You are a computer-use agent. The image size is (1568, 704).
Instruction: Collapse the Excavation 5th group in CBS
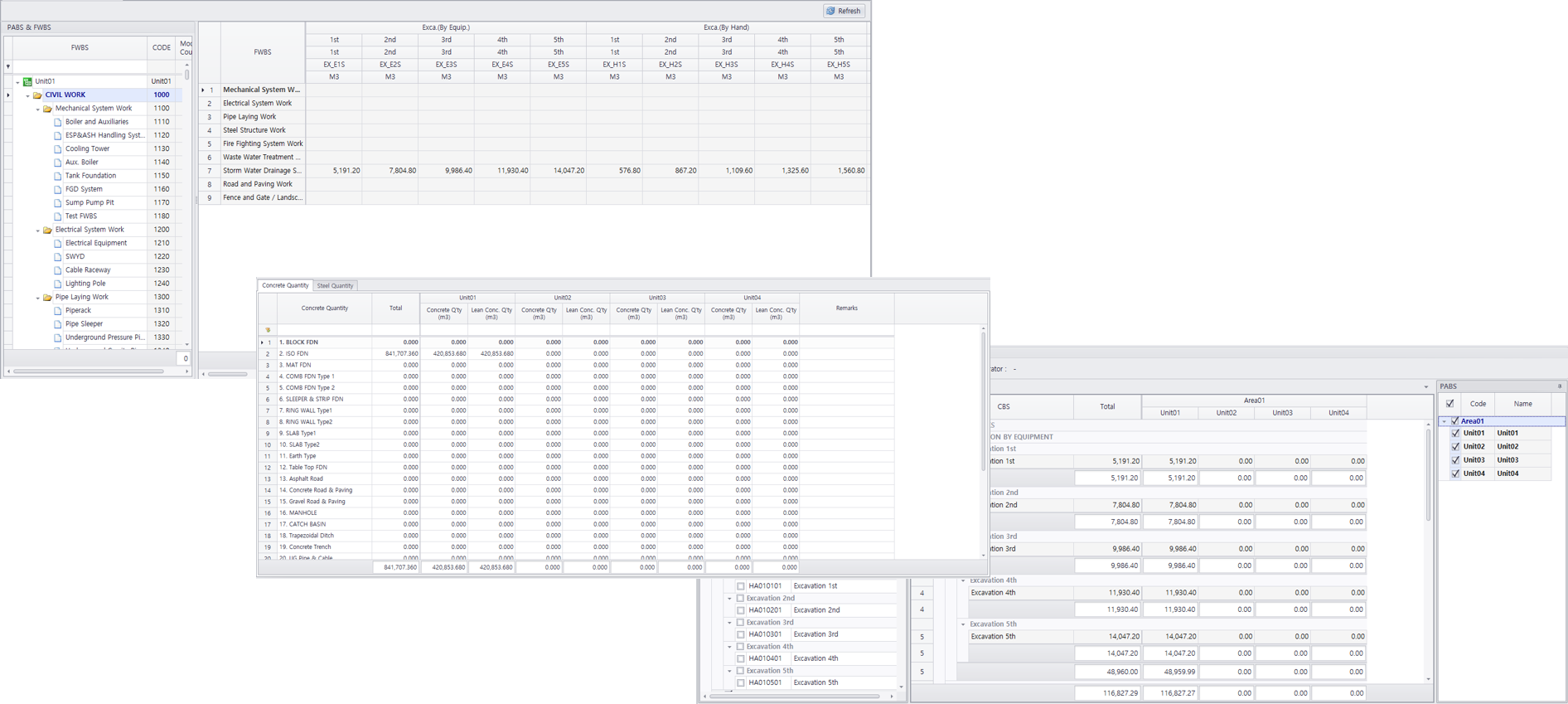click(x=963, y=624)
